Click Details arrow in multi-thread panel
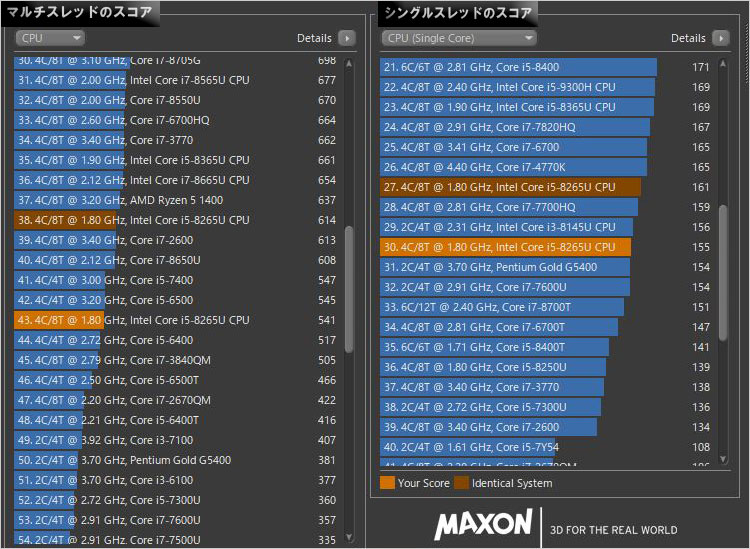This screenshot has height=549, width=750. [x=347, y=38]
